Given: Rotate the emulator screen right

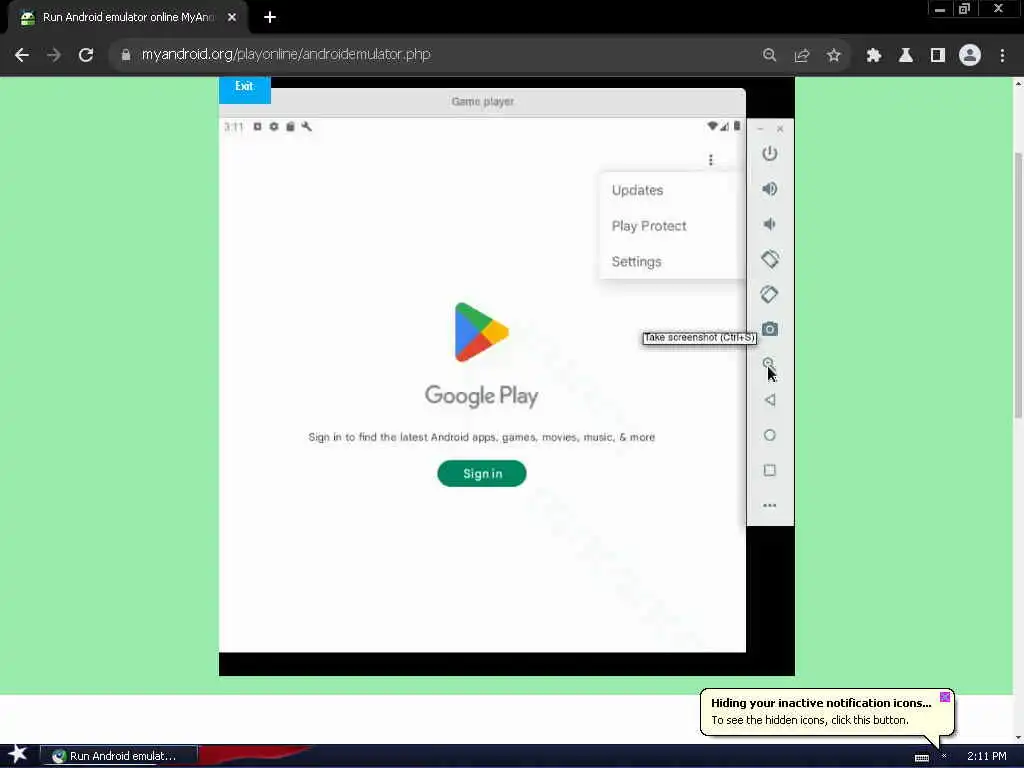Looking at the screenshot, I should [769, 295].
